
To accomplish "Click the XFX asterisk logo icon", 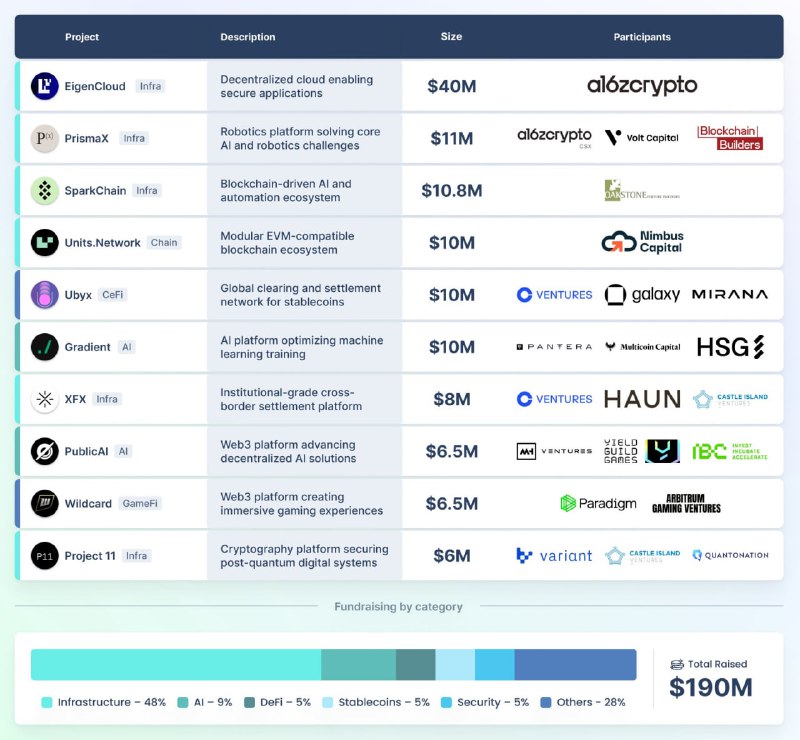I will 44,399.
